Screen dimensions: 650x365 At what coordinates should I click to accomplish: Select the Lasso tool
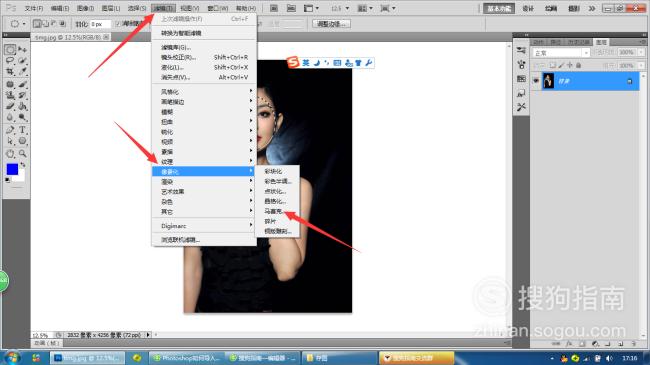(10, 61)
